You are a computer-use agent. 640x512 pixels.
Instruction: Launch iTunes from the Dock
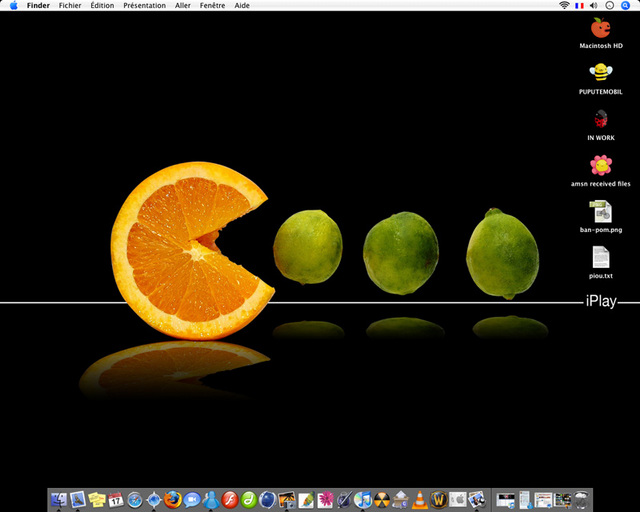point(362,499)
